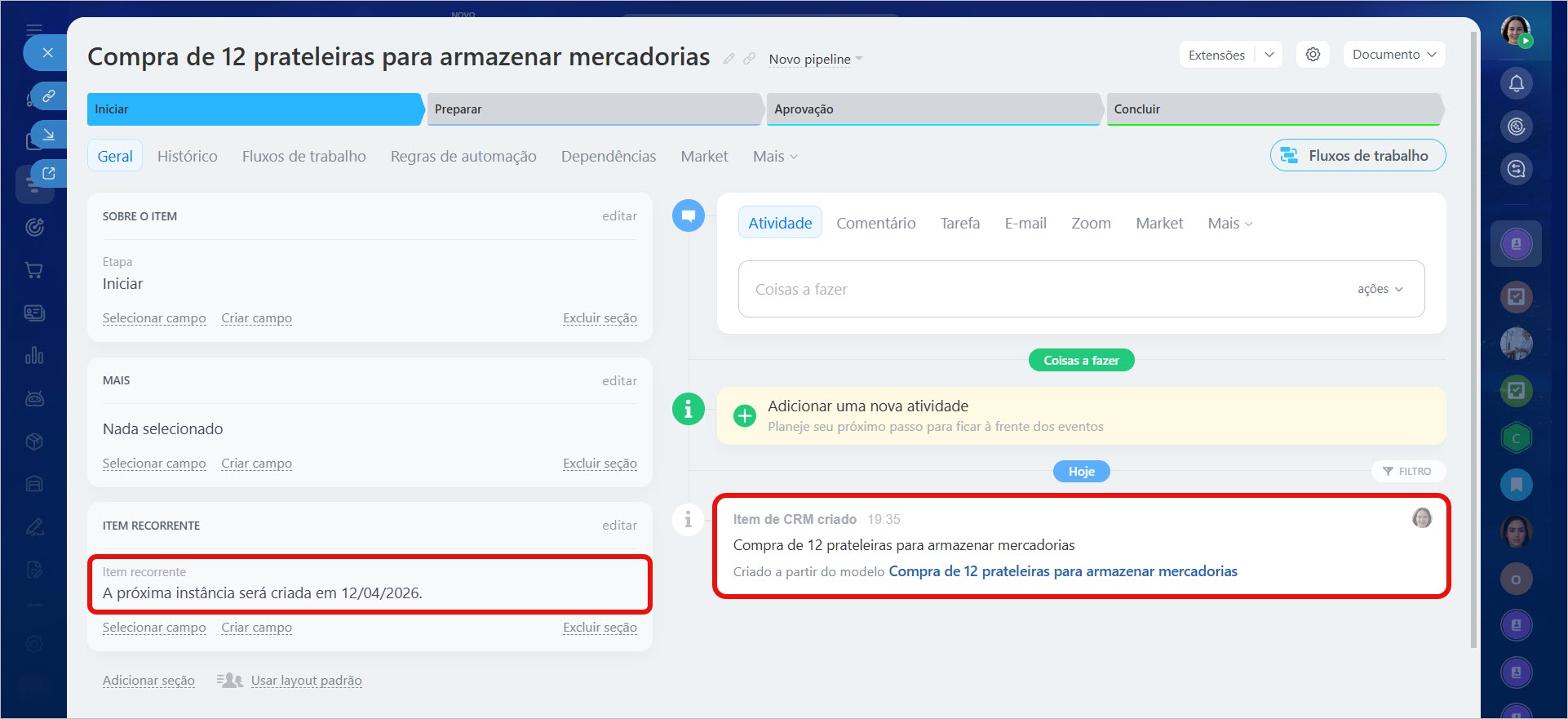Switch to the Histórico tab
Screen dimensions: 1568x719
point(187,156)
